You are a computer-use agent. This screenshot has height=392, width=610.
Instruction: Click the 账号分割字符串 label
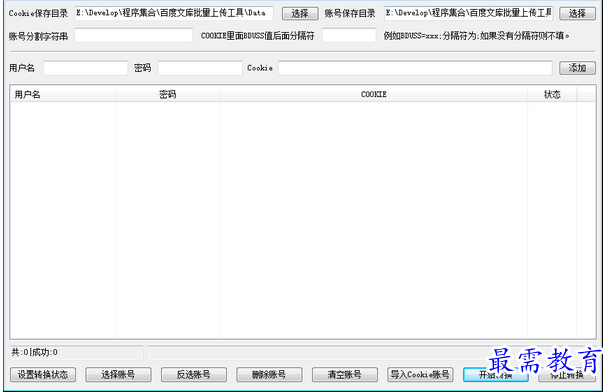click(x=38, y=36)
